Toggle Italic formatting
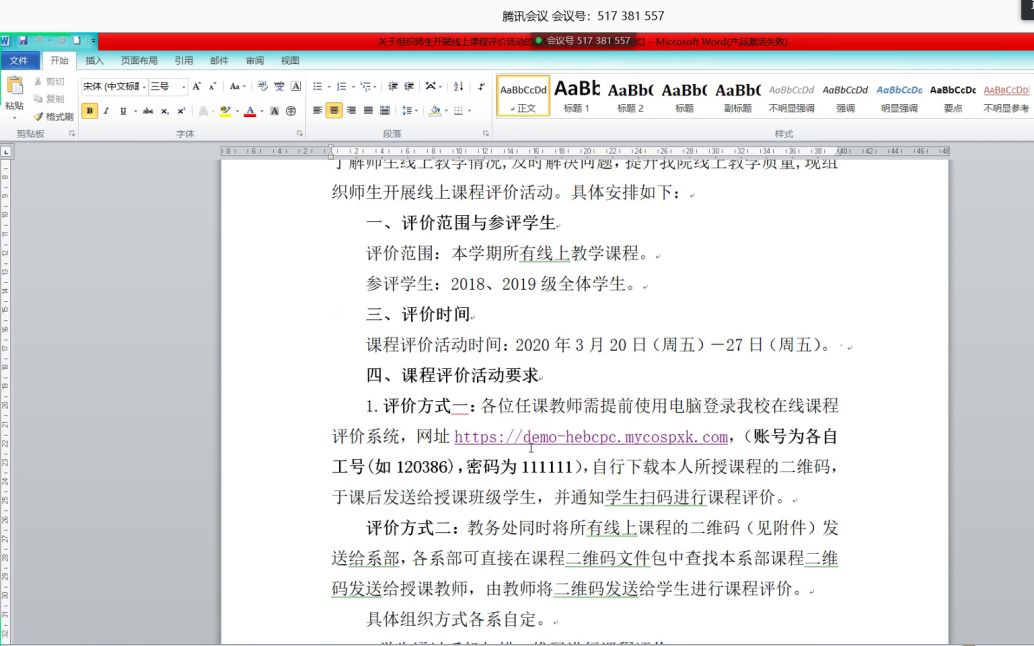This screenshot has width=1034, height=646. point(106,109)
